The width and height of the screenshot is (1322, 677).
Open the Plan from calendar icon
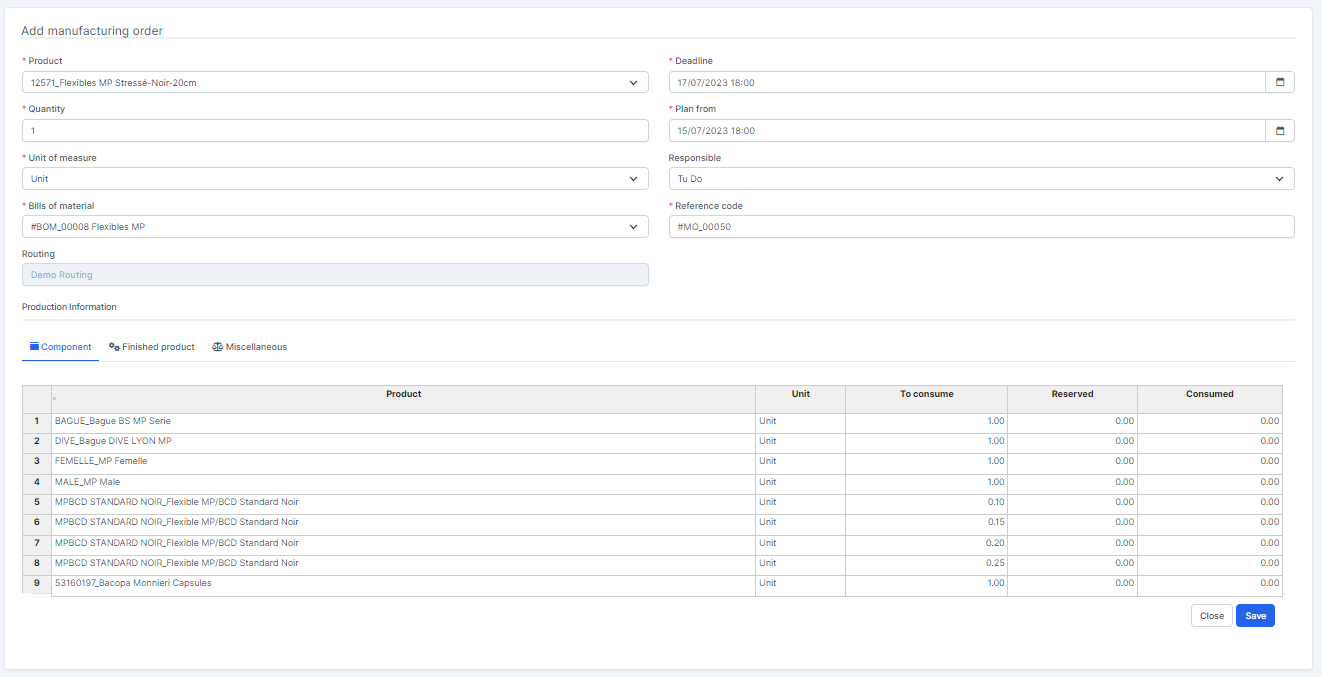[x=1279, y=131]
